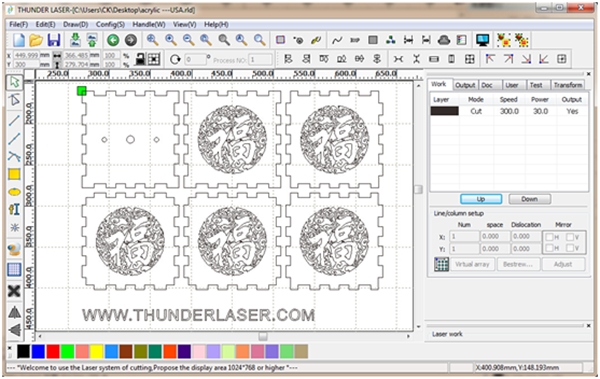Toggle Y row mirror V checkbox
Screen dimensions: 600x379
tap(570, 248)
